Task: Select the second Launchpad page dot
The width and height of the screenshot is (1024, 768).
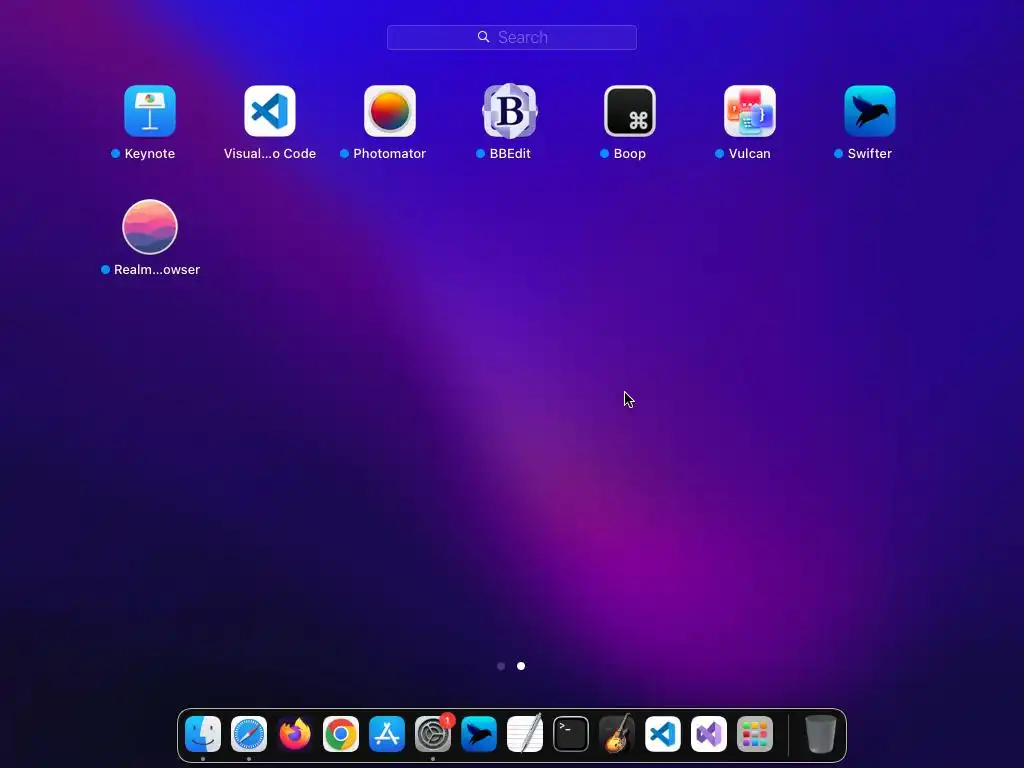Action: pos(521,666)
